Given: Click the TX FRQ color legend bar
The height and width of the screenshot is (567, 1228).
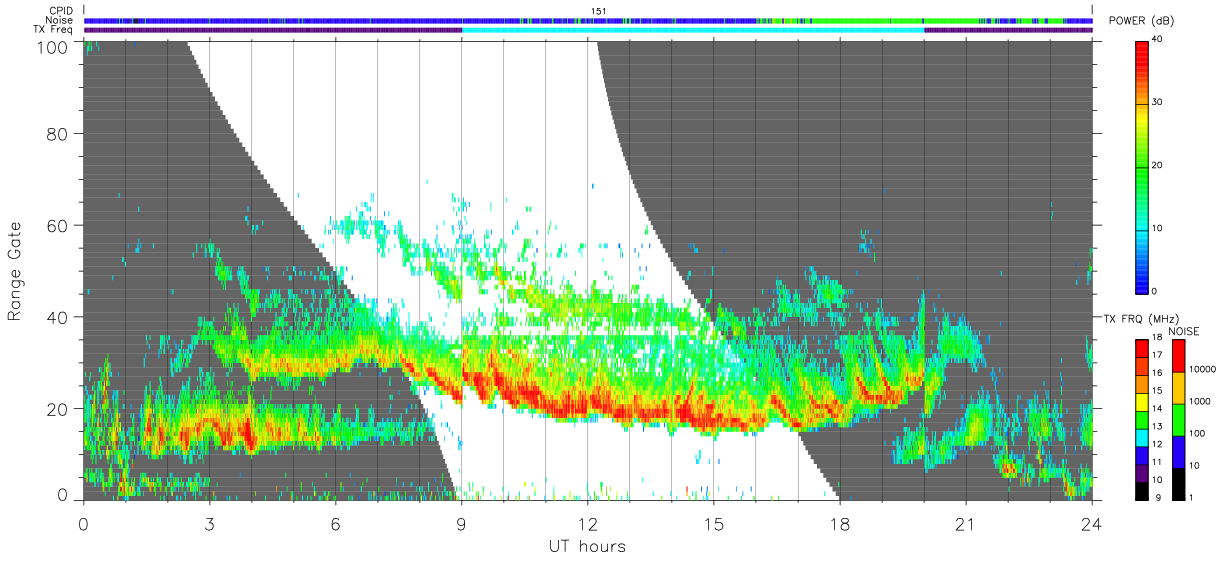Looking at the screenshot, I should 1142,419.
